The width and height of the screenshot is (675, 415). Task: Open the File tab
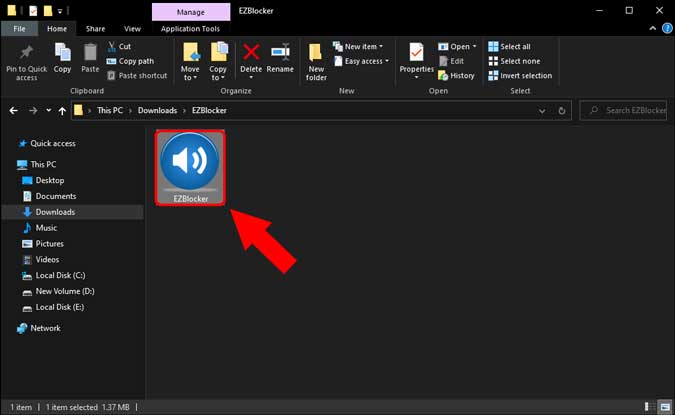[19, 29]
